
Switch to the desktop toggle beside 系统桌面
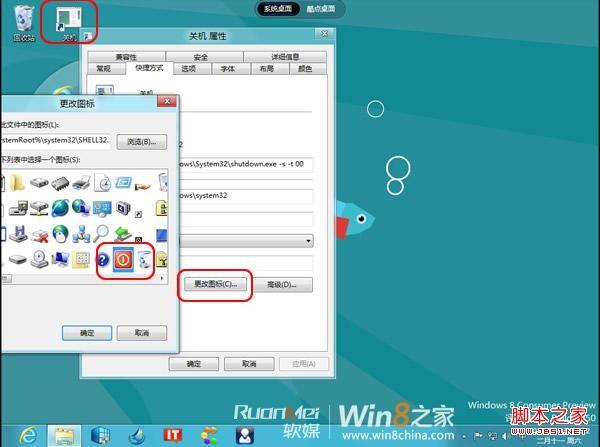pyautogui.click(x=321, y=8)
